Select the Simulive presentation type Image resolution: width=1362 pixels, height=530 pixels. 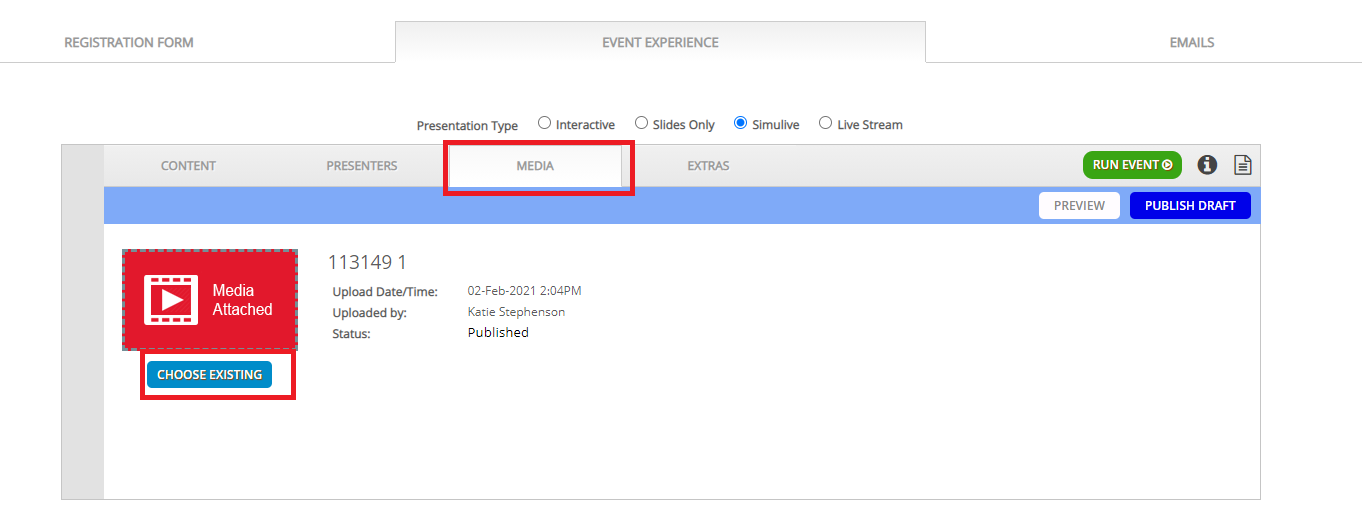pyautogui.click(x=740, y=123)
